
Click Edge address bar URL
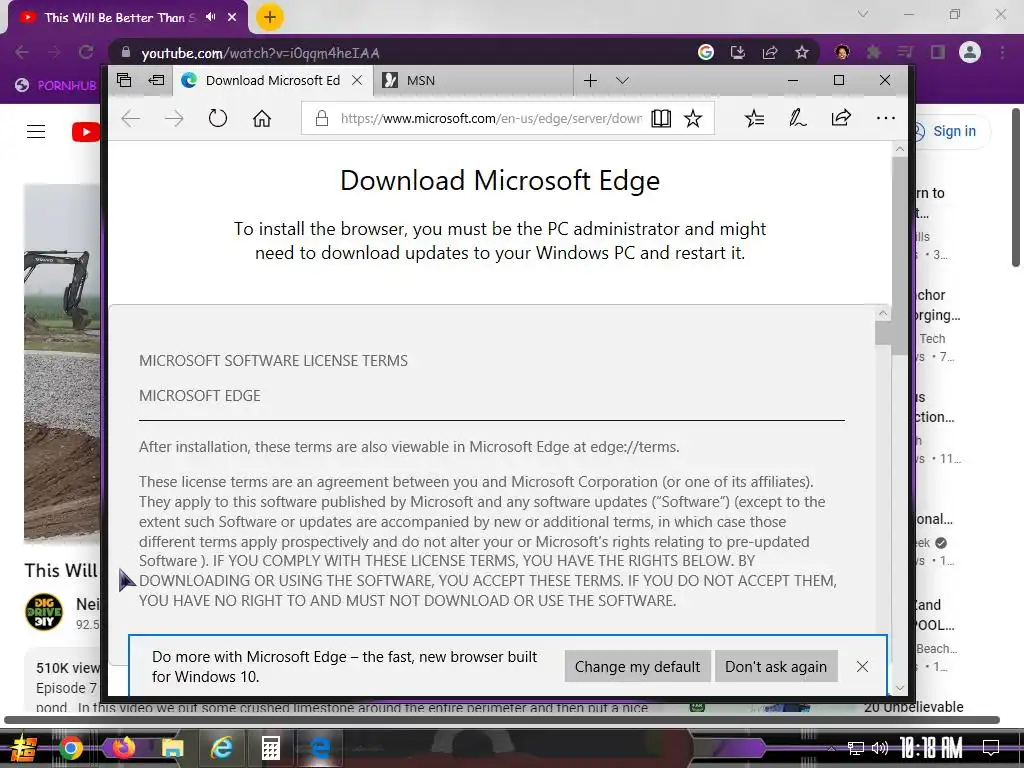[491, 118]
